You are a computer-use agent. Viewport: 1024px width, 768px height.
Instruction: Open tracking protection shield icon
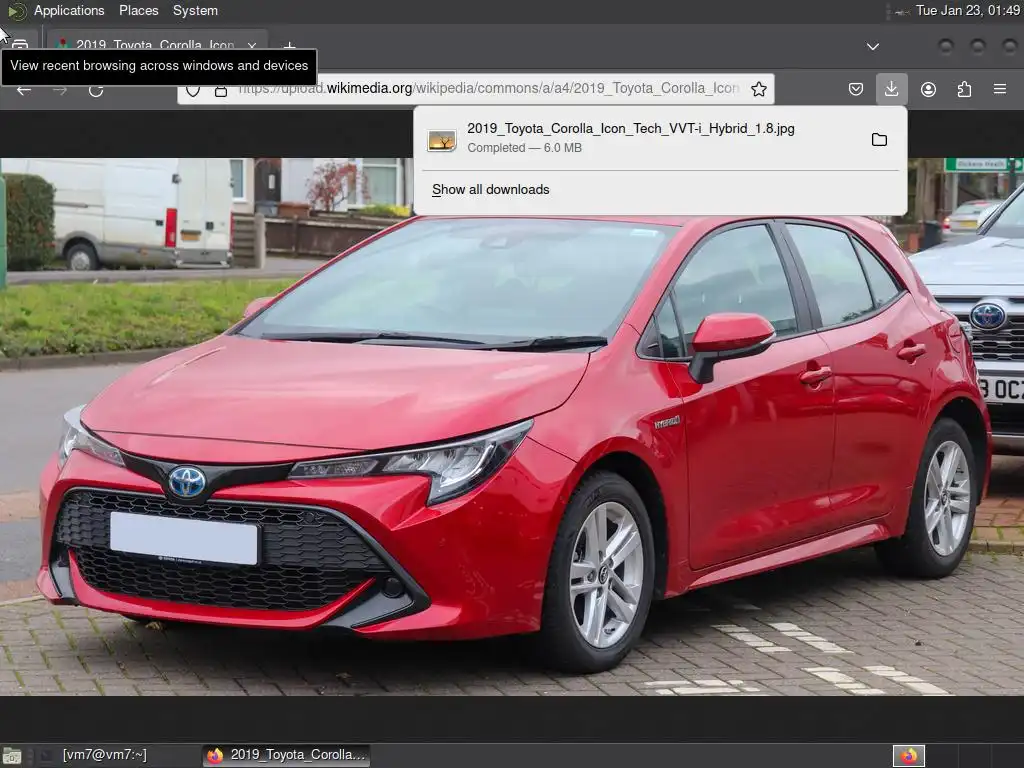[193, 90]
